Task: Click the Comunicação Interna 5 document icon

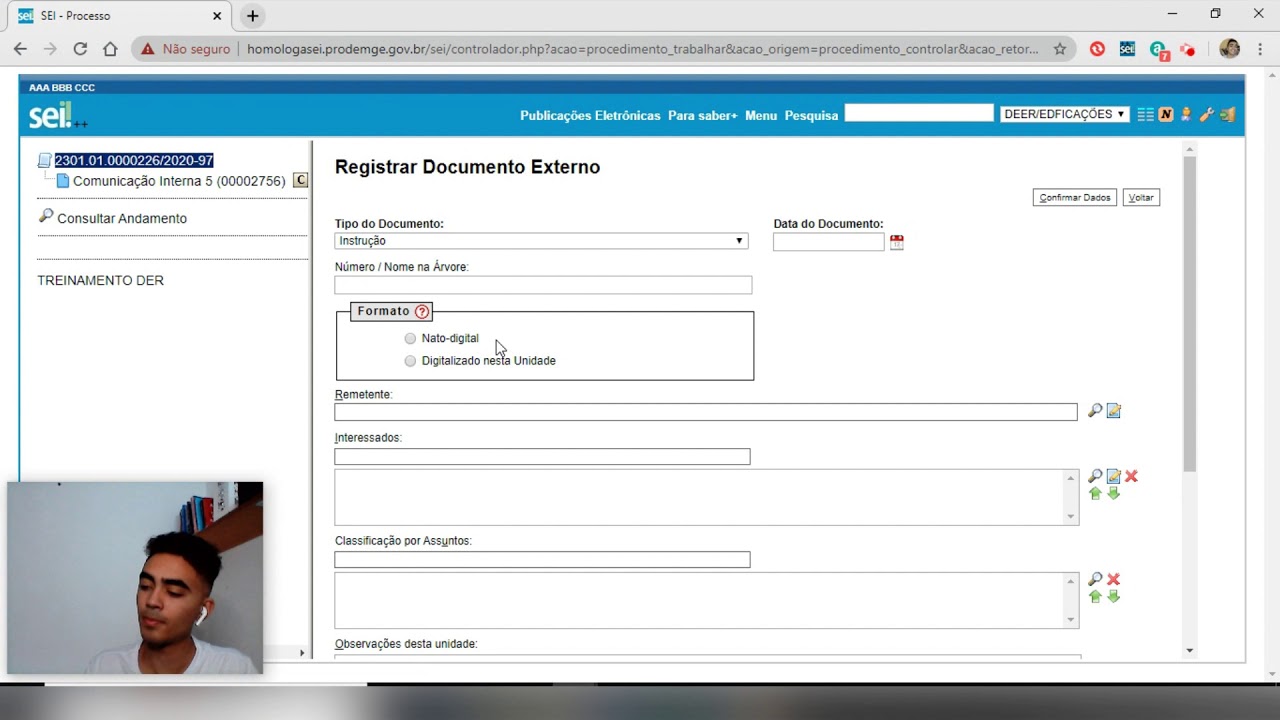Action: tap(63, 181)
